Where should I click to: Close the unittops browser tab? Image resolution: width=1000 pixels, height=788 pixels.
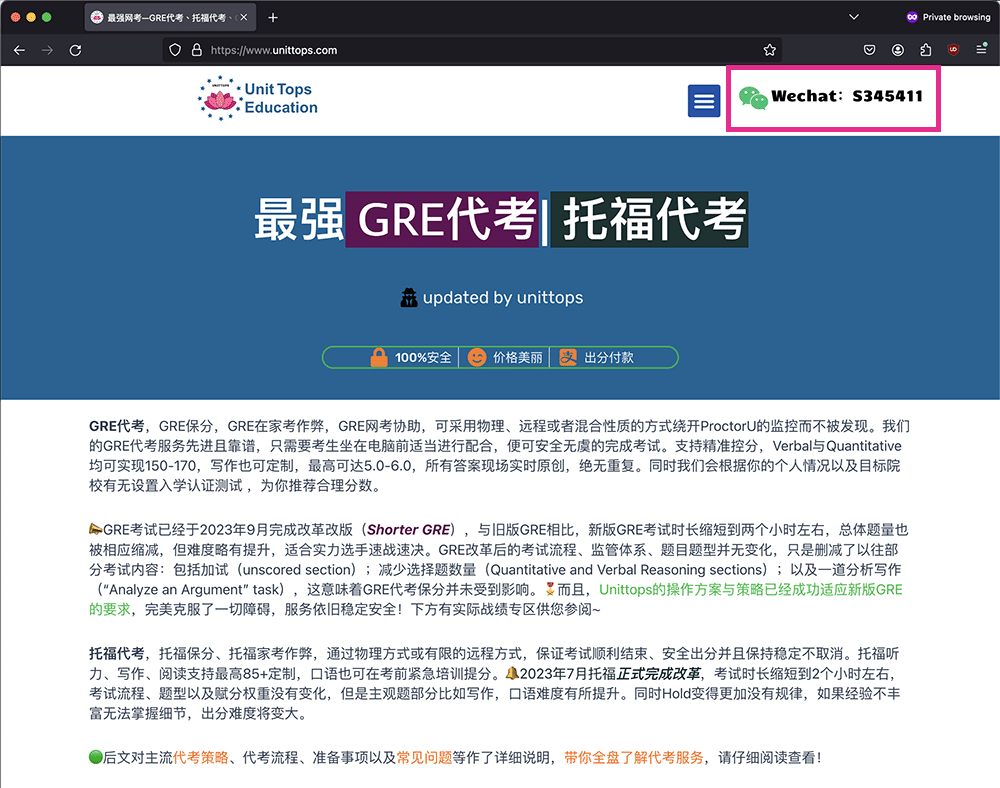[x=244, y=17]
